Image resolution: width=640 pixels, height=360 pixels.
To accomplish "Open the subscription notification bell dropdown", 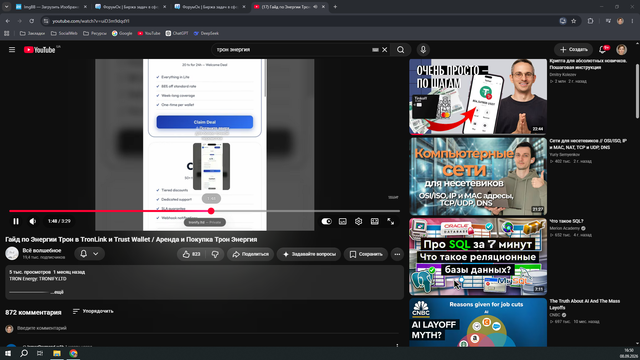I will pyautogui.click(x=89, y=254).
